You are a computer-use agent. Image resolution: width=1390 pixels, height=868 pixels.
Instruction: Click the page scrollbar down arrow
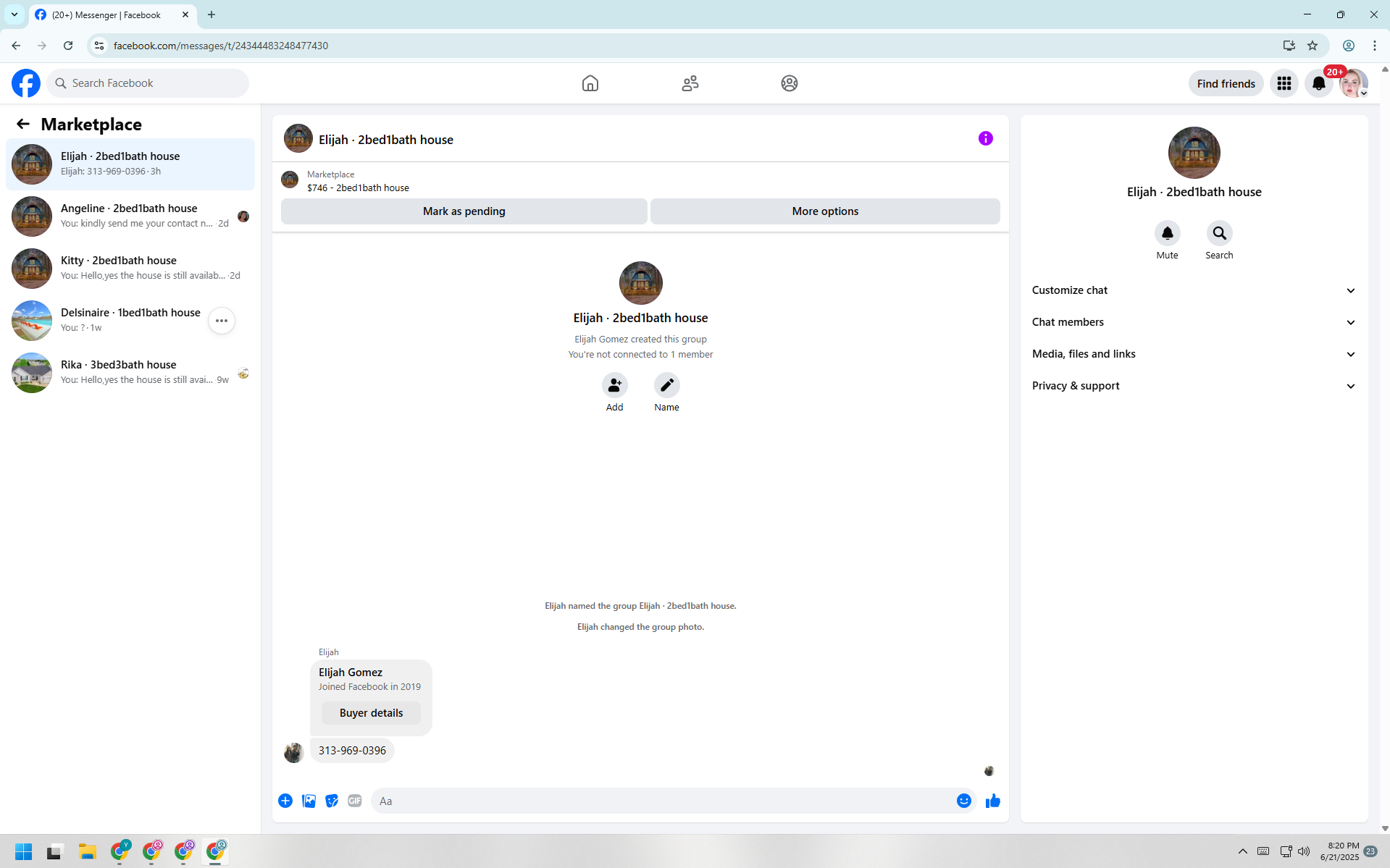click(1384, 828)
